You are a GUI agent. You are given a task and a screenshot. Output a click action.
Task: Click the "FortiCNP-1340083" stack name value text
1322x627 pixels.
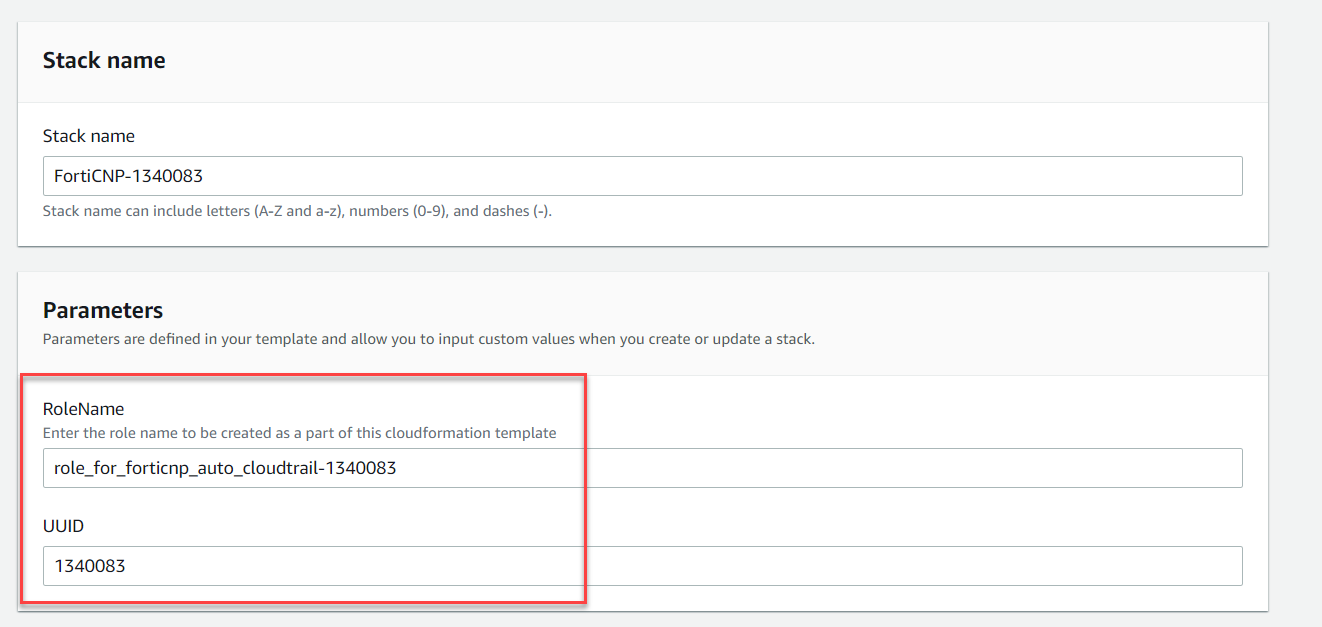pos(129,176)
